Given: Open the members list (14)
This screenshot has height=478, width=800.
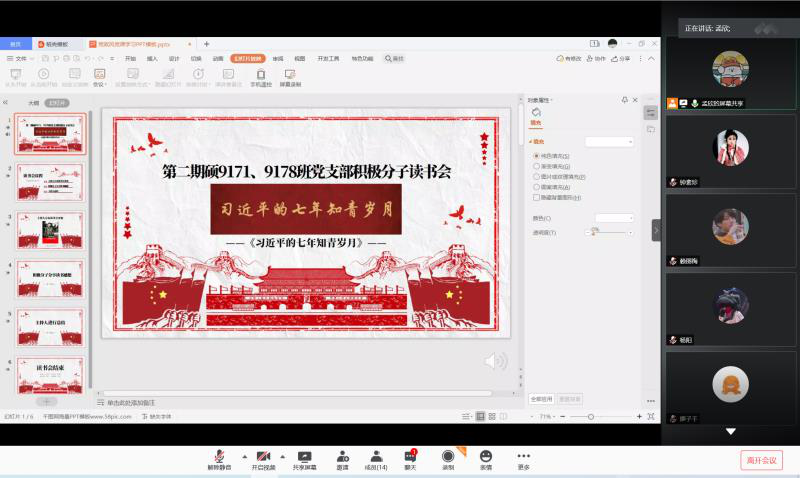Looking at the screenshot, I should [375, 456].
